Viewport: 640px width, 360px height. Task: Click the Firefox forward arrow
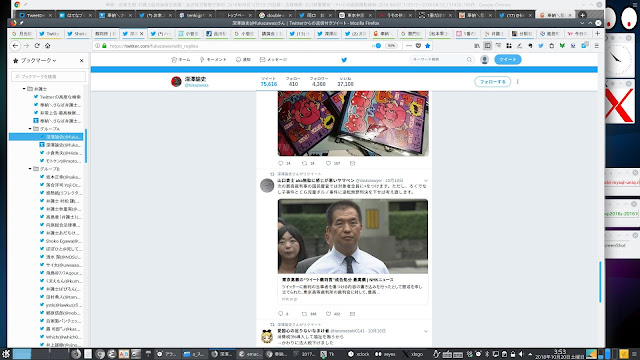pyautogui.click(x=27, y=46)
